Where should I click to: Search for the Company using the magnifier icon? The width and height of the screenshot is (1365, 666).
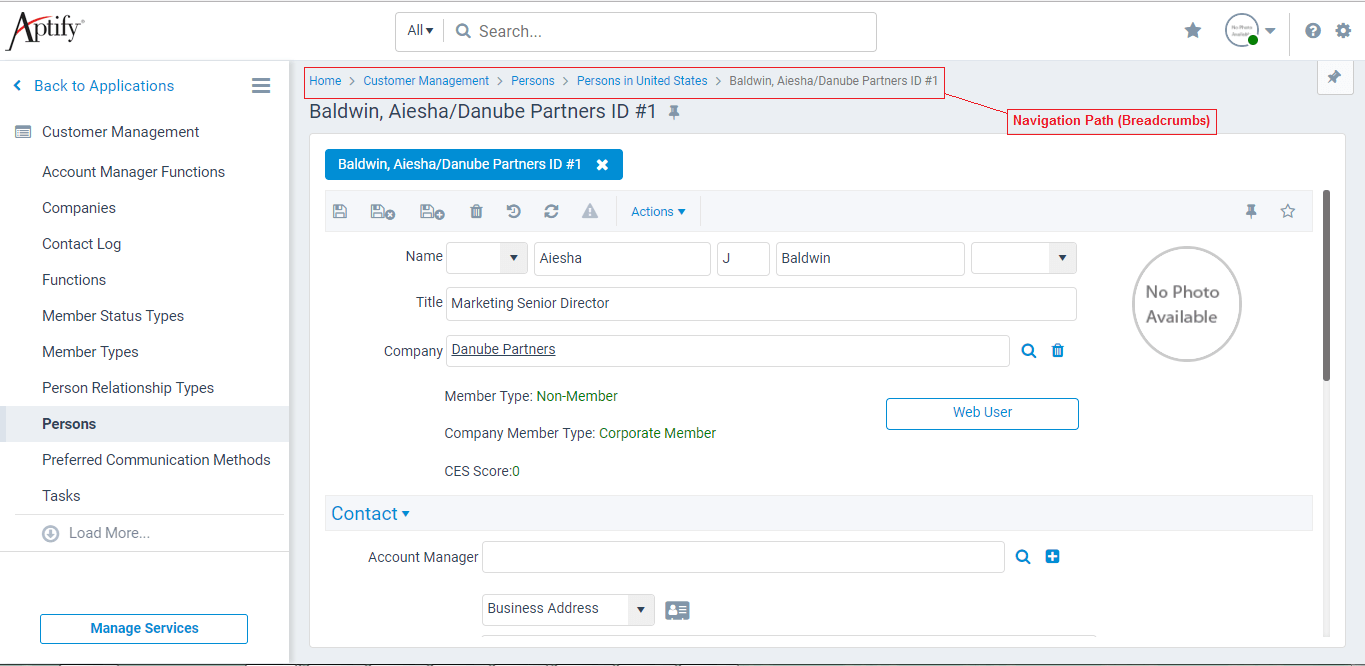coord(1029,351)
